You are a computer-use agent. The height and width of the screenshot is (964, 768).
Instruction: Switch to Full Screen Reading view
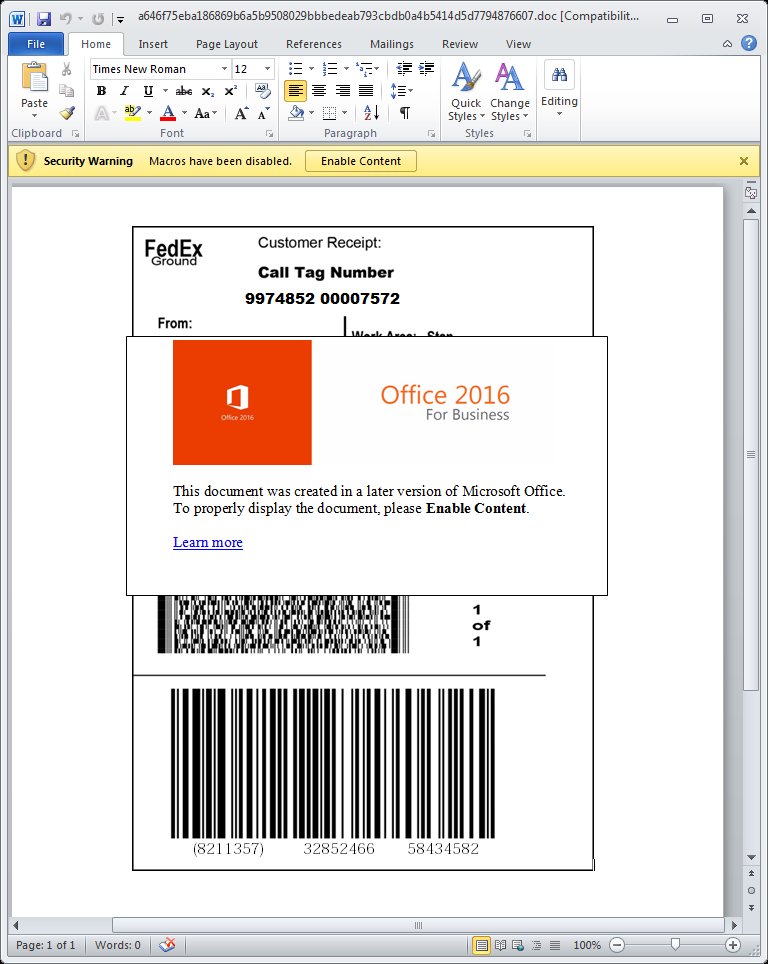click(x=500, y=945)
